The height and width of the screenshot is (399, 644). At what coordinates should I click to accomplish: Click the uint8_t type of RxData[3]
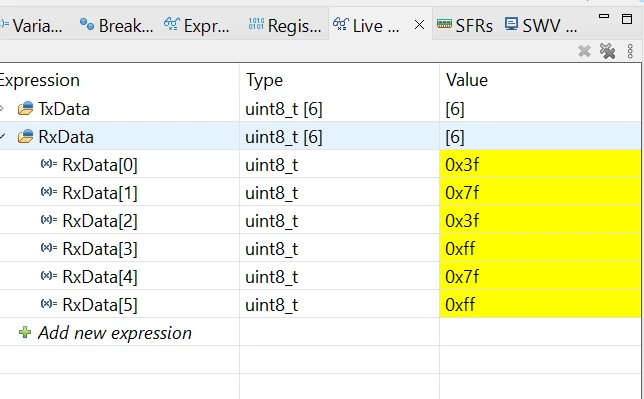coord(271,249)
